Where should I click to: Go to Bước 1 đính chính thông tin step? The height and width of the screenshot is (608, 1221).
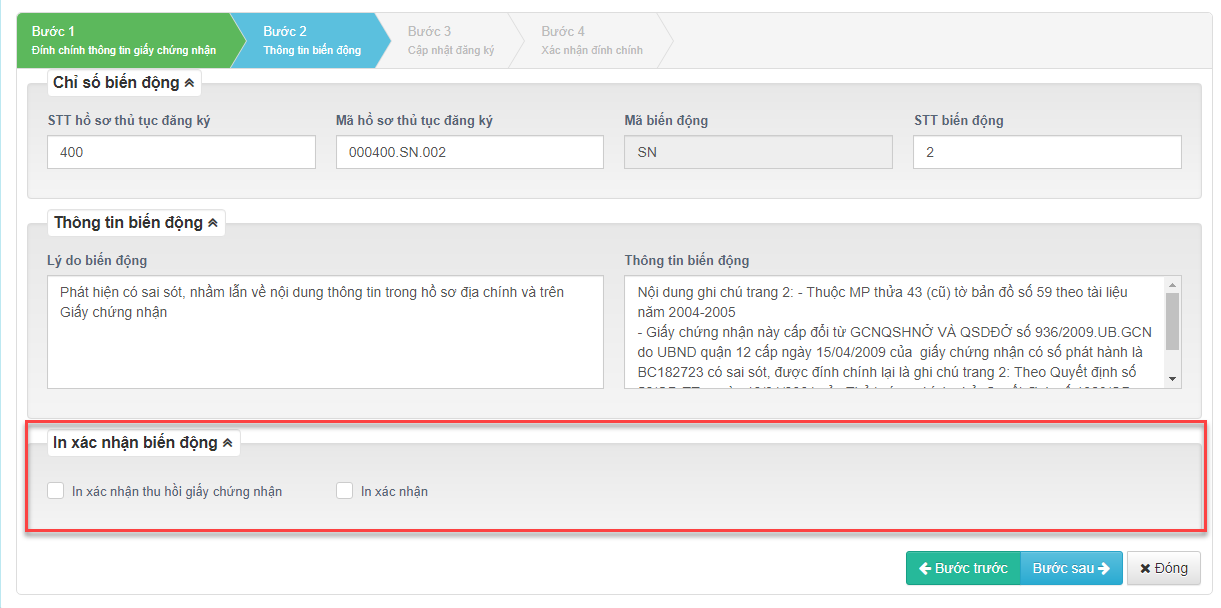125,40
